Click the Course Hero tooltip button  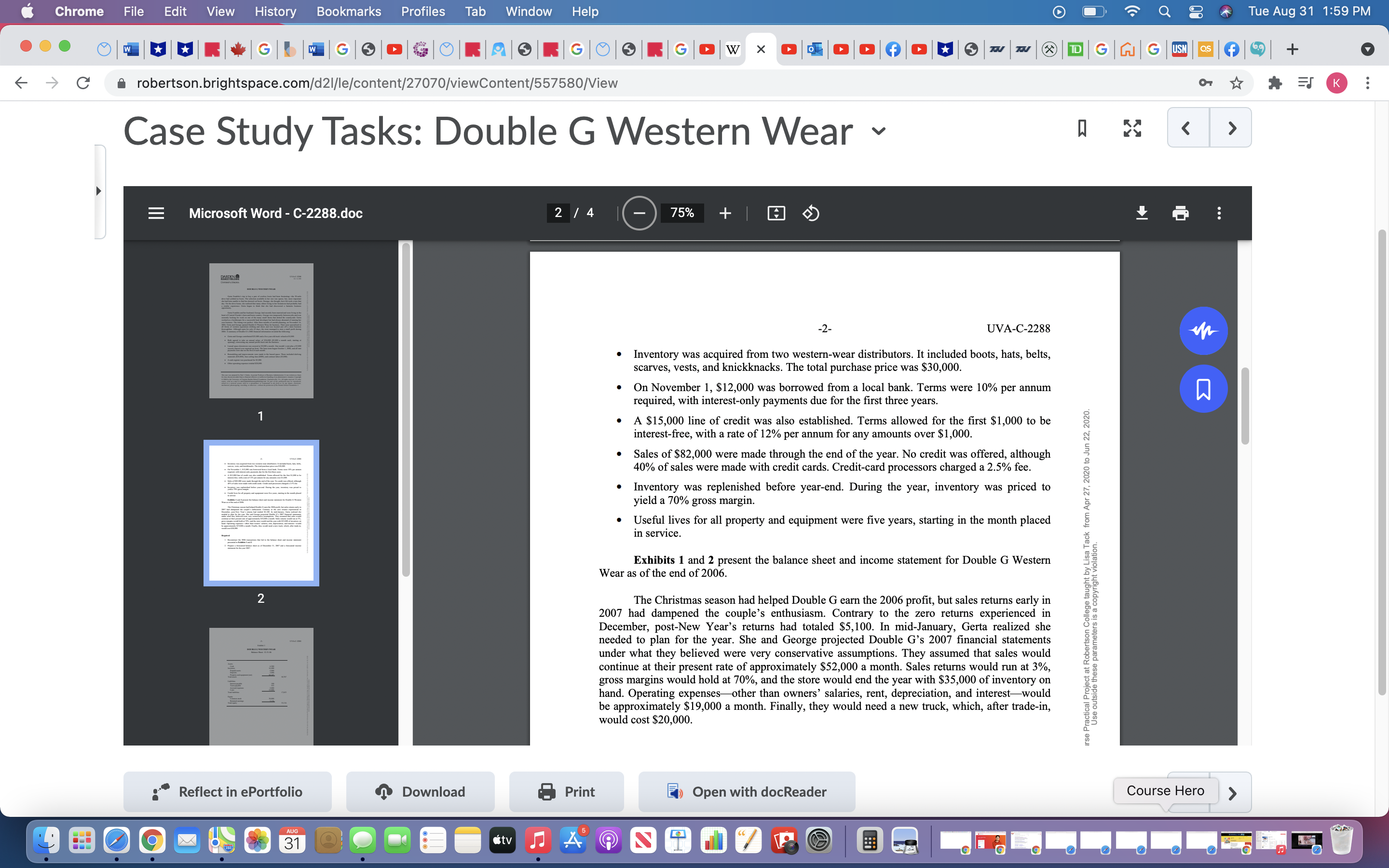pos(1165,790)
